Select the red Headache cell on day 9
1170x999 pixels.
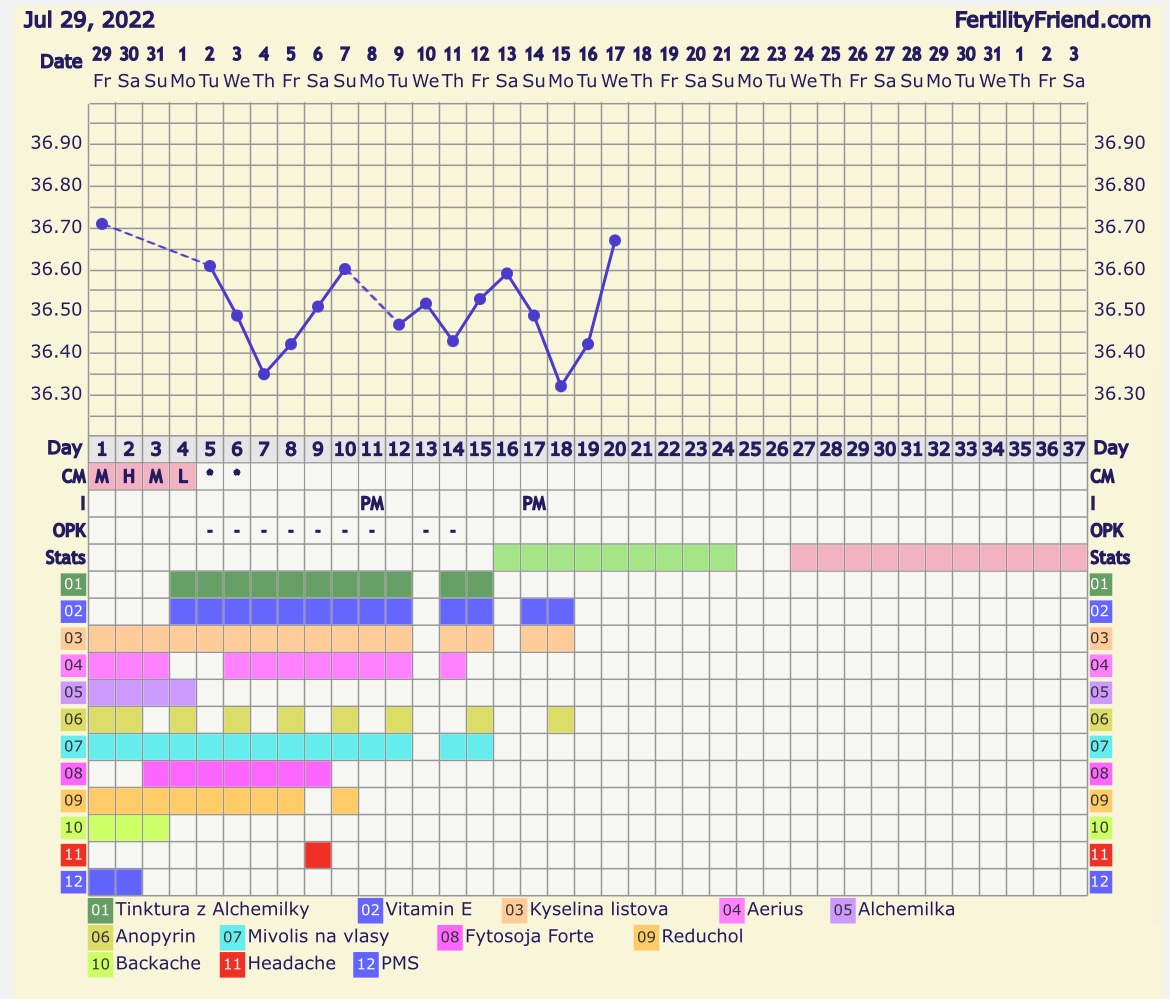click(318, 855)
